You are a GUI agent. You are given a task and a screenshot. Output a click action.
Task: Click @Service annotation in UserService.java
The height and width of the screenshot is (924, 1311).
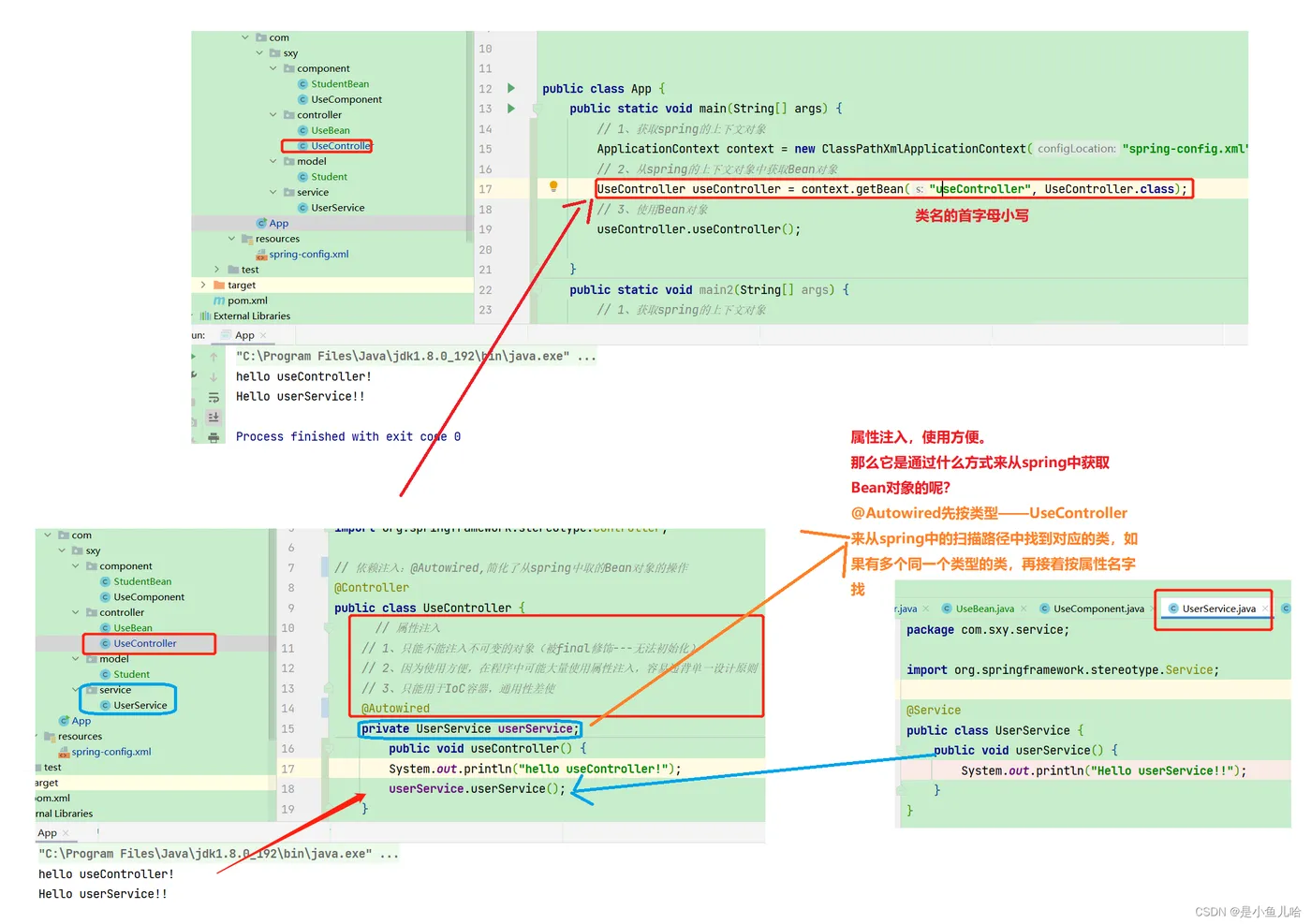(934, 711)
